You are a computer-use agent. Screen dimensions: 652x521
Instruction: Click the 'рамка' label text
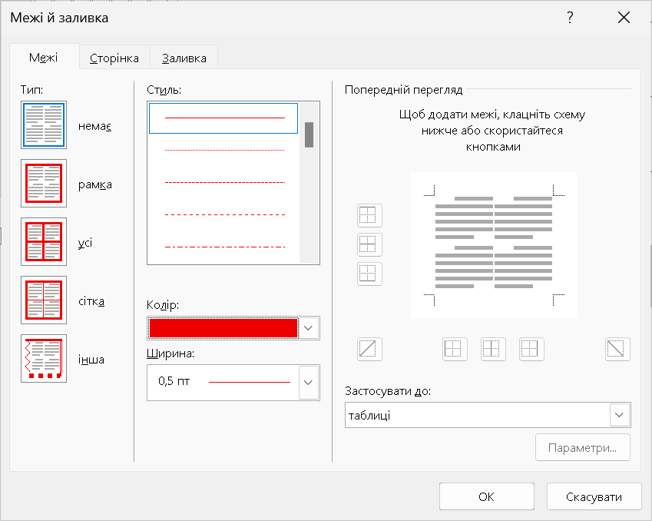95,184
